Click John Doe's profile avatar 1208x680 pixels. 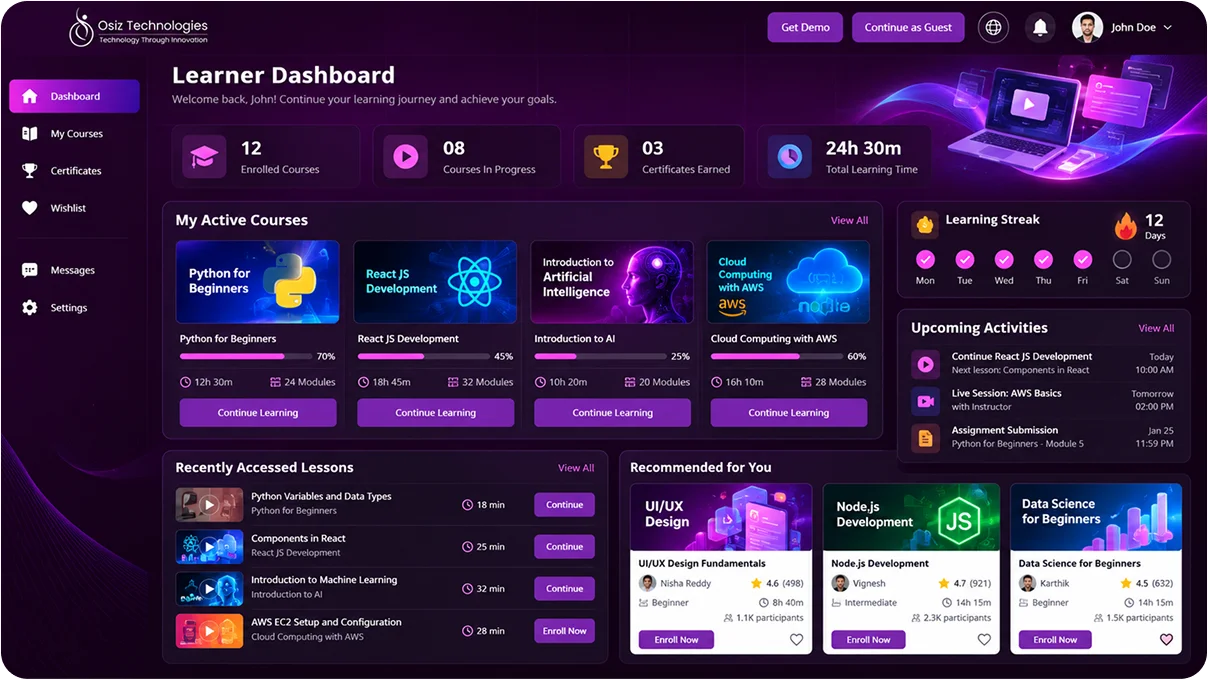pos(1087,27)
